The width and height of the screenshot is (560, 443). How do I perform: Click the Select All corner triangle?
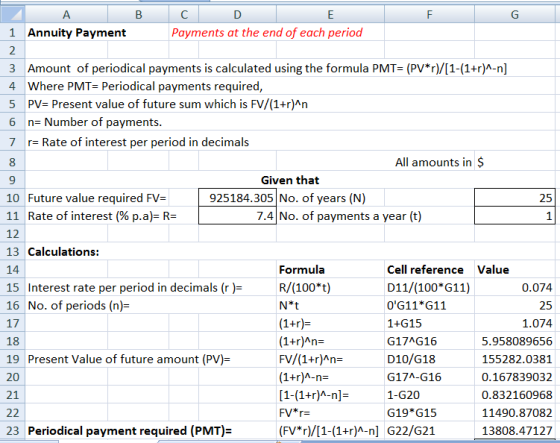12,14
